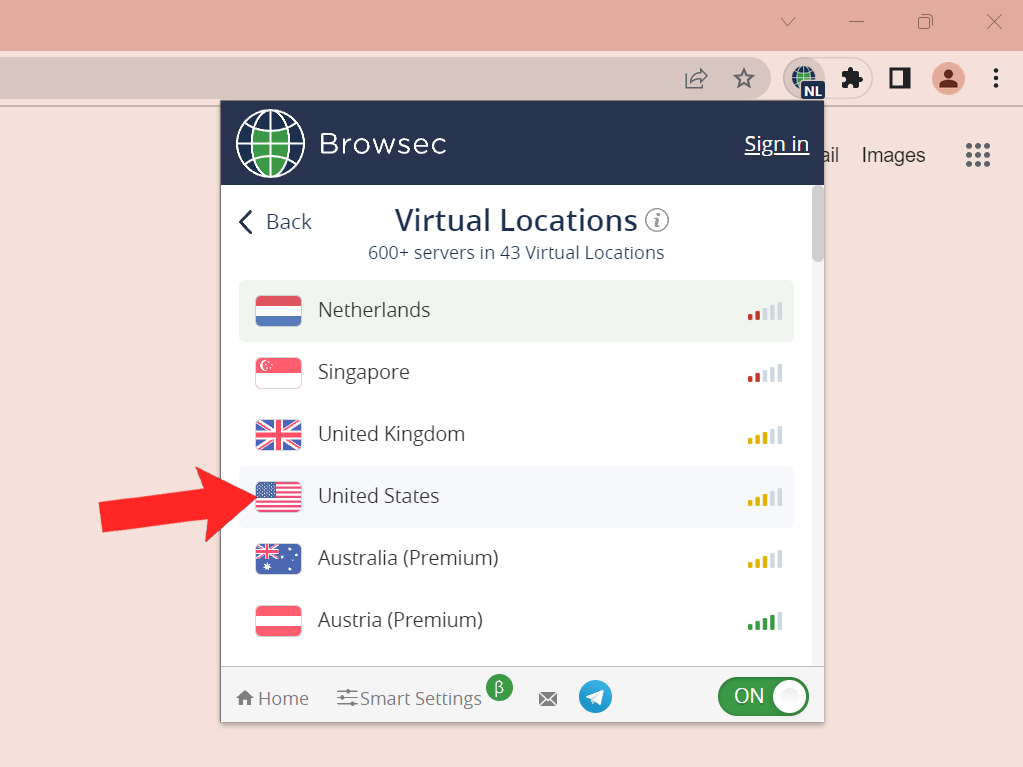This screenshot has height=767, width=1023.
Task: Click the Browsec extension icon in toolbar
Action: 804,78
